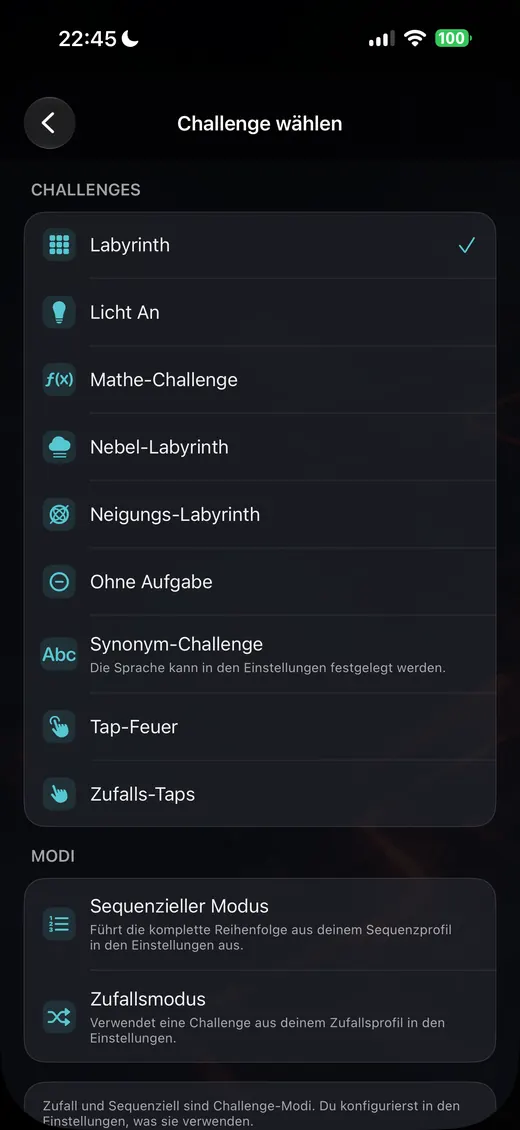Select Zufalls-Taps challenge row
This screenshot has height=1130, width=520.
click(x=260, y=794)
